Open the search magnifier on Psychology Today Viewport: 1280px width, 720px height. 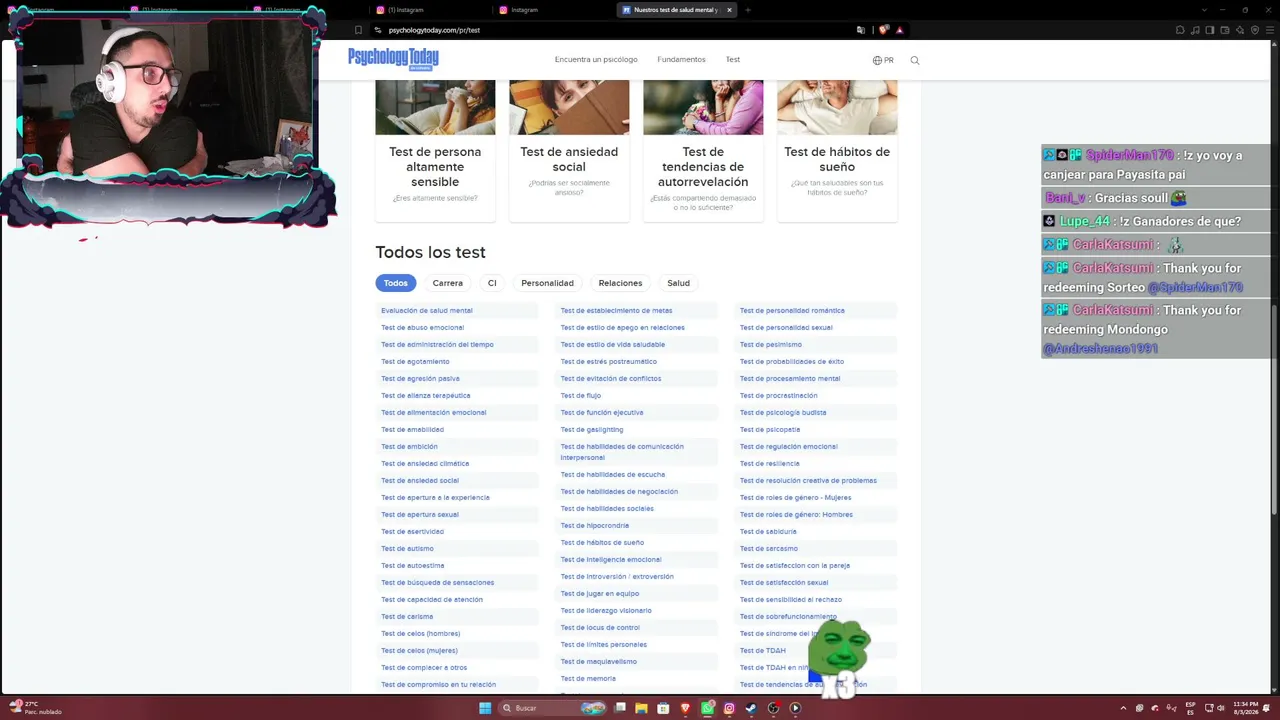tap(914, 60)
